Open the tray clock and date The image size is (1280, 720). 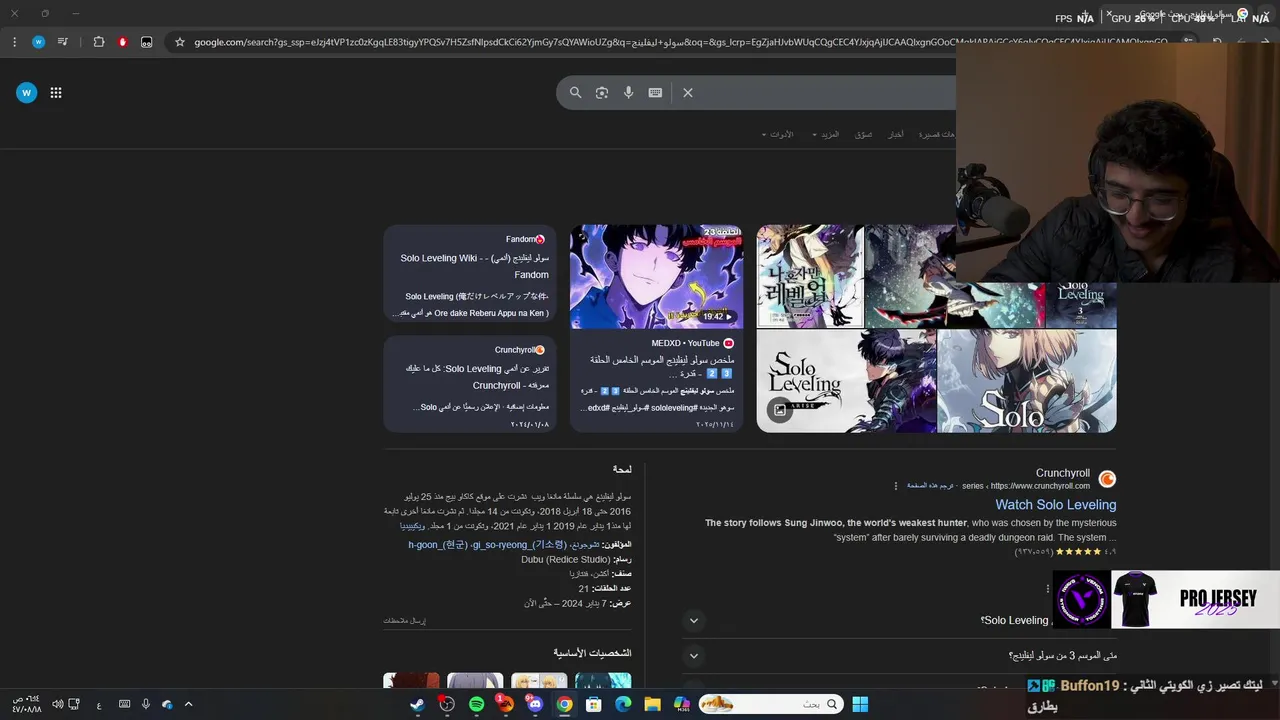(x=26, y=704)
